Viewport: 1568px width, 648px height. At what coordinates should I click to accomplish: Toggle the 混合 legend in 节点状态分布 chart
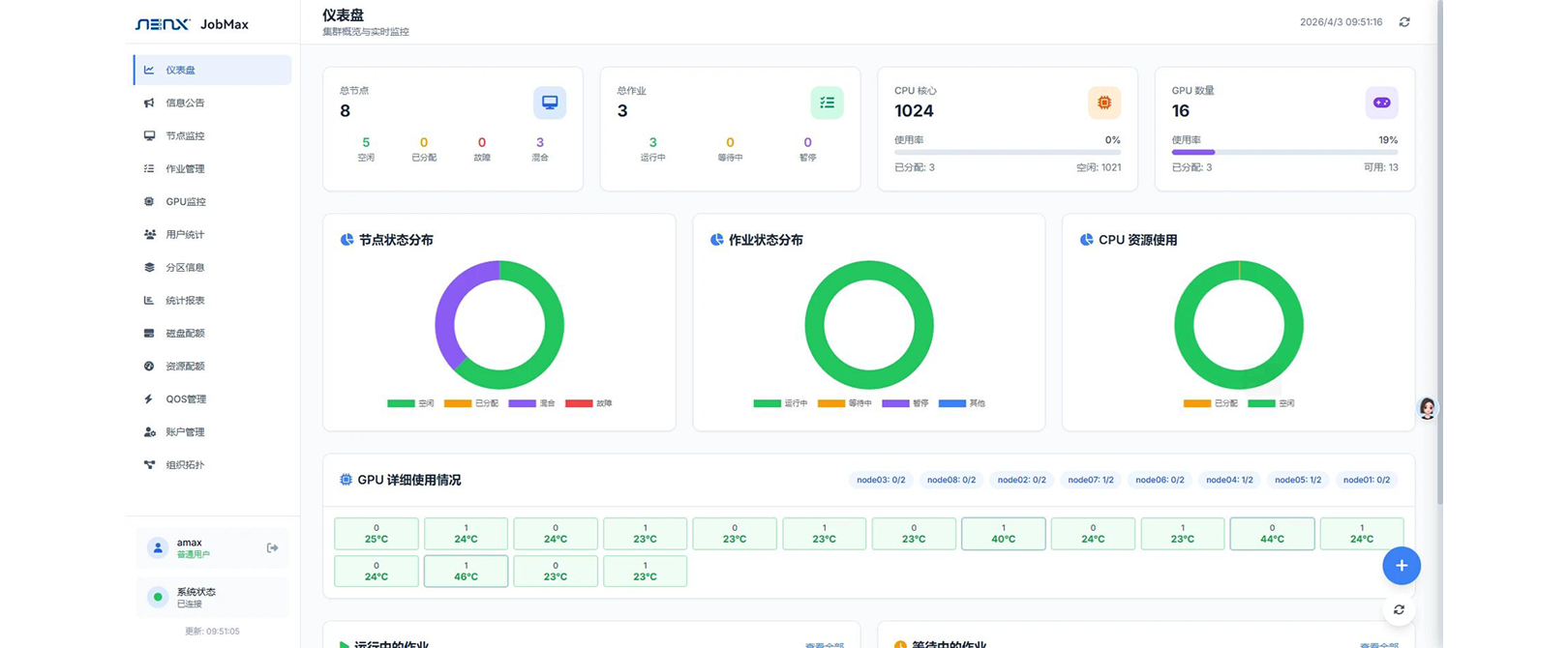(x=532, y=403)
